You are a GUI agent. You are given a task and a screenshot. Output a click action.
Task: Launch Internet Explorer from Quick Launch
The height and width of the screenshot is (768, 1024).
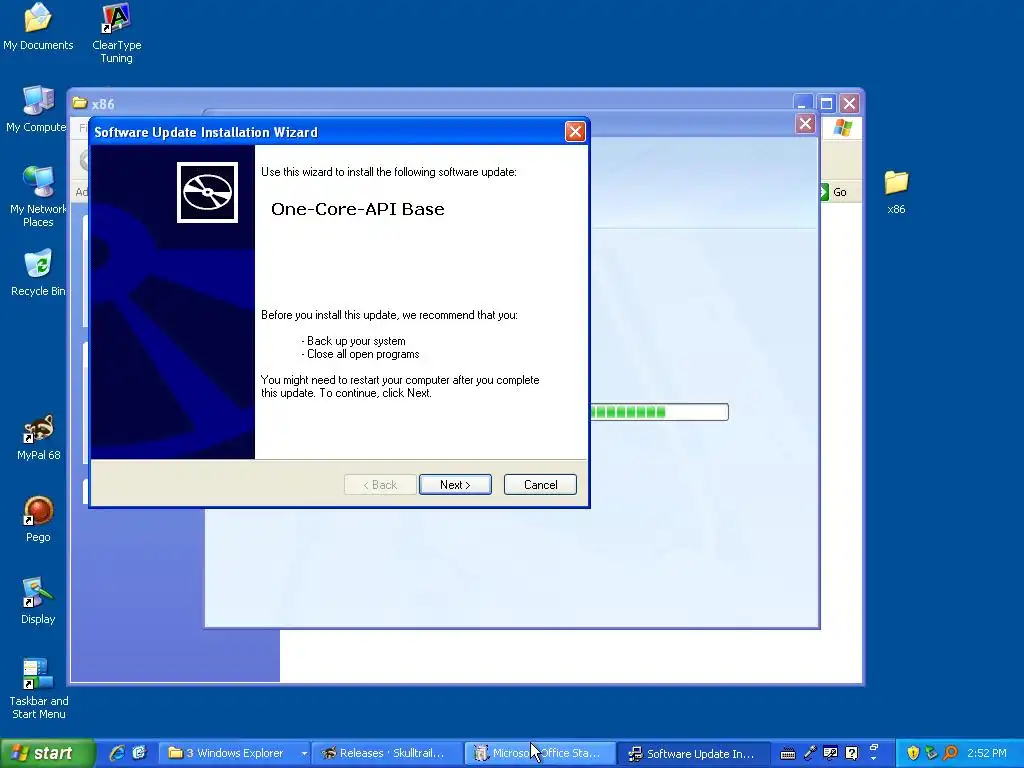pyautogui.click(x=117, y=753)
